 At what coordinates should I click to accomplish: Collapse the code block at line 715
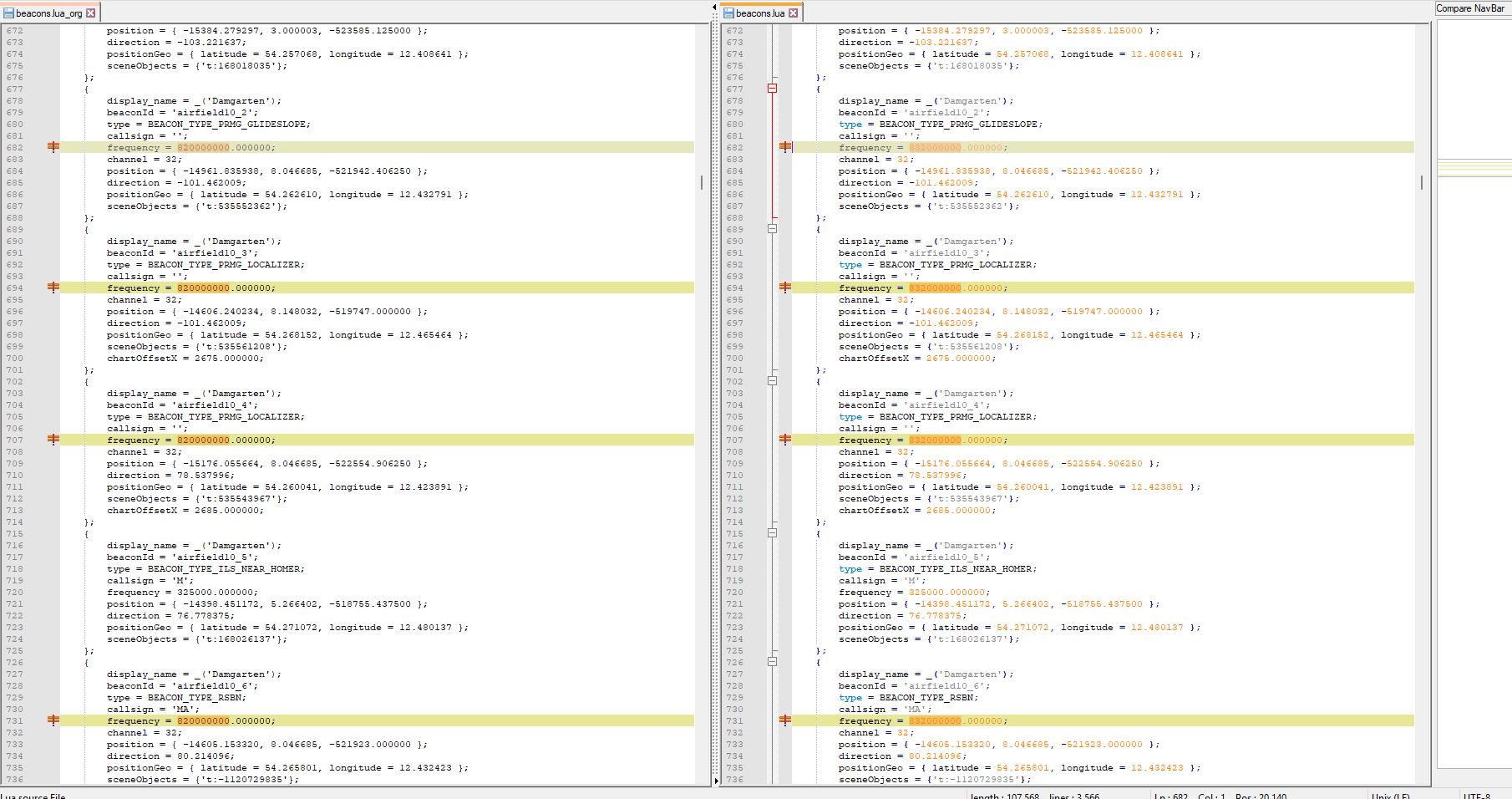(773, 533)
